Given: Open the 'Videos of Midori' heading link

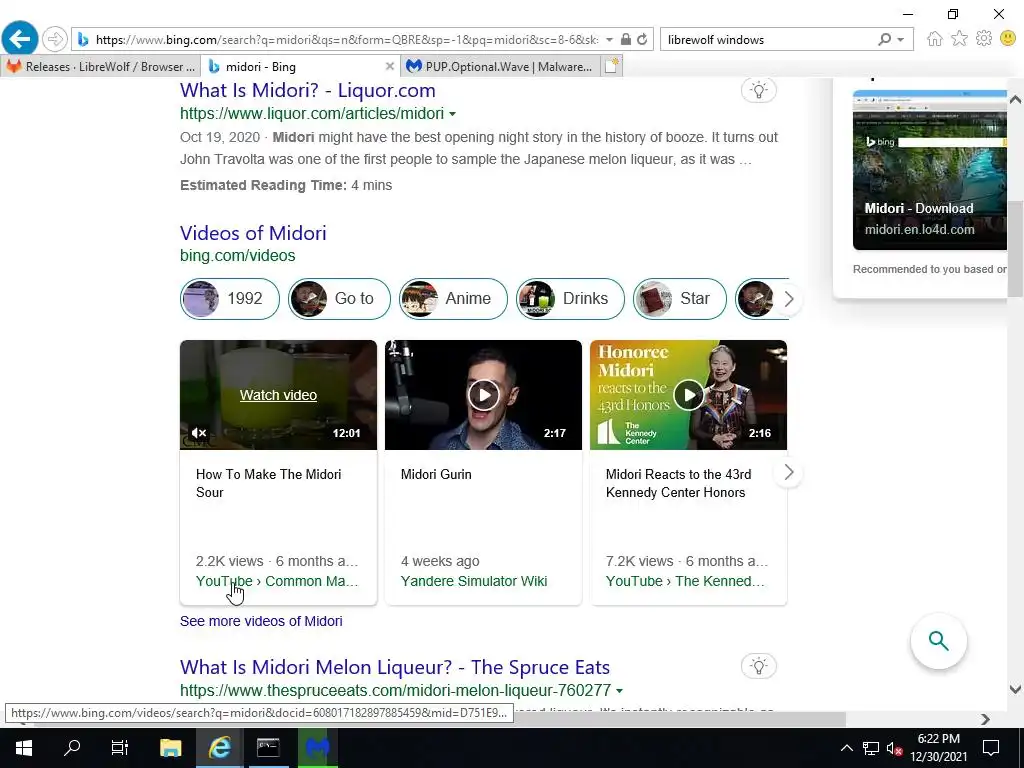Looking at the screenshot, I should (x=253, y=233).
